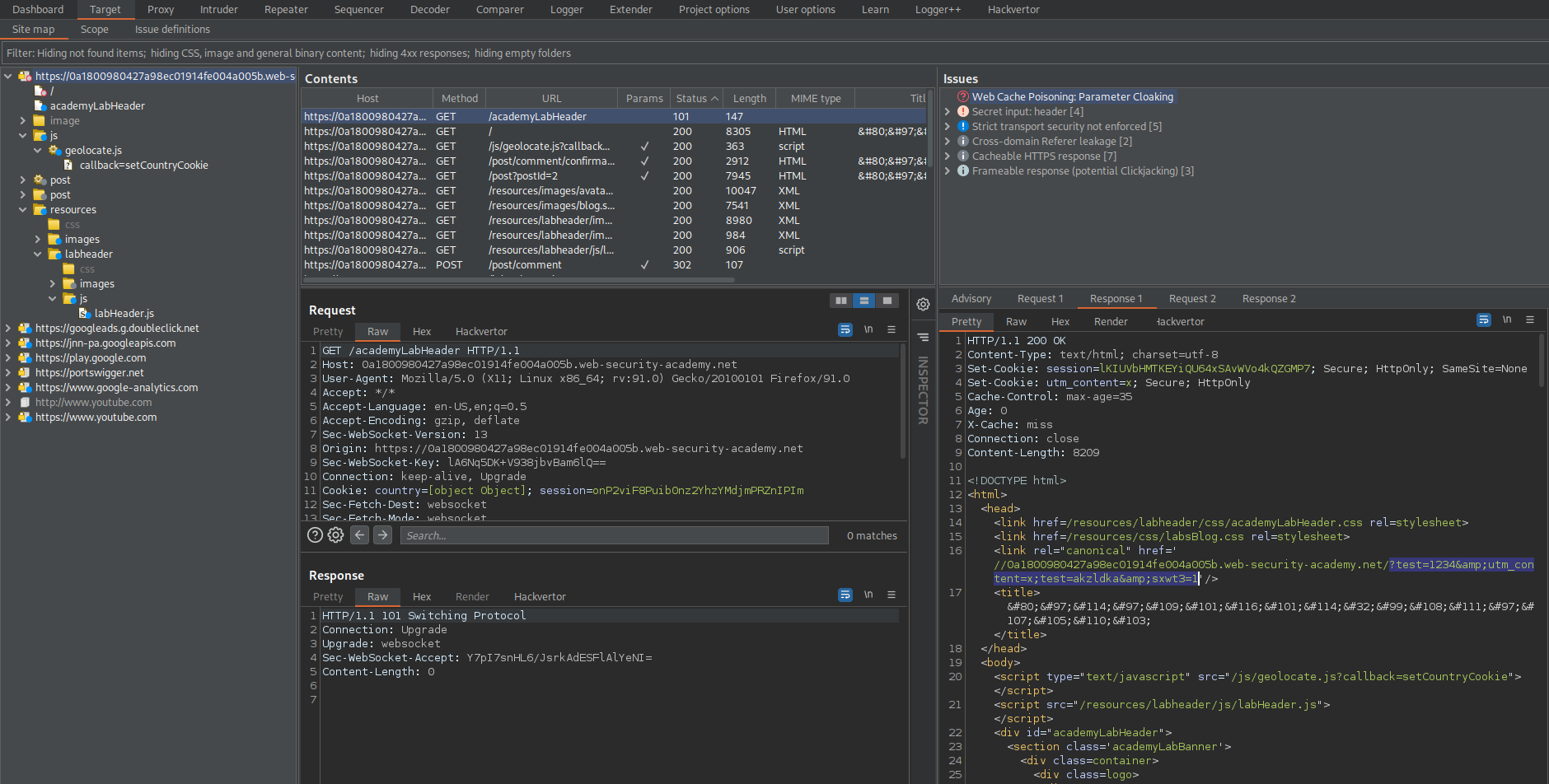Screen dimensions: 1549x784
Task: Click geolocate.js file icon in tree
Action: click(x=55, y=151)
